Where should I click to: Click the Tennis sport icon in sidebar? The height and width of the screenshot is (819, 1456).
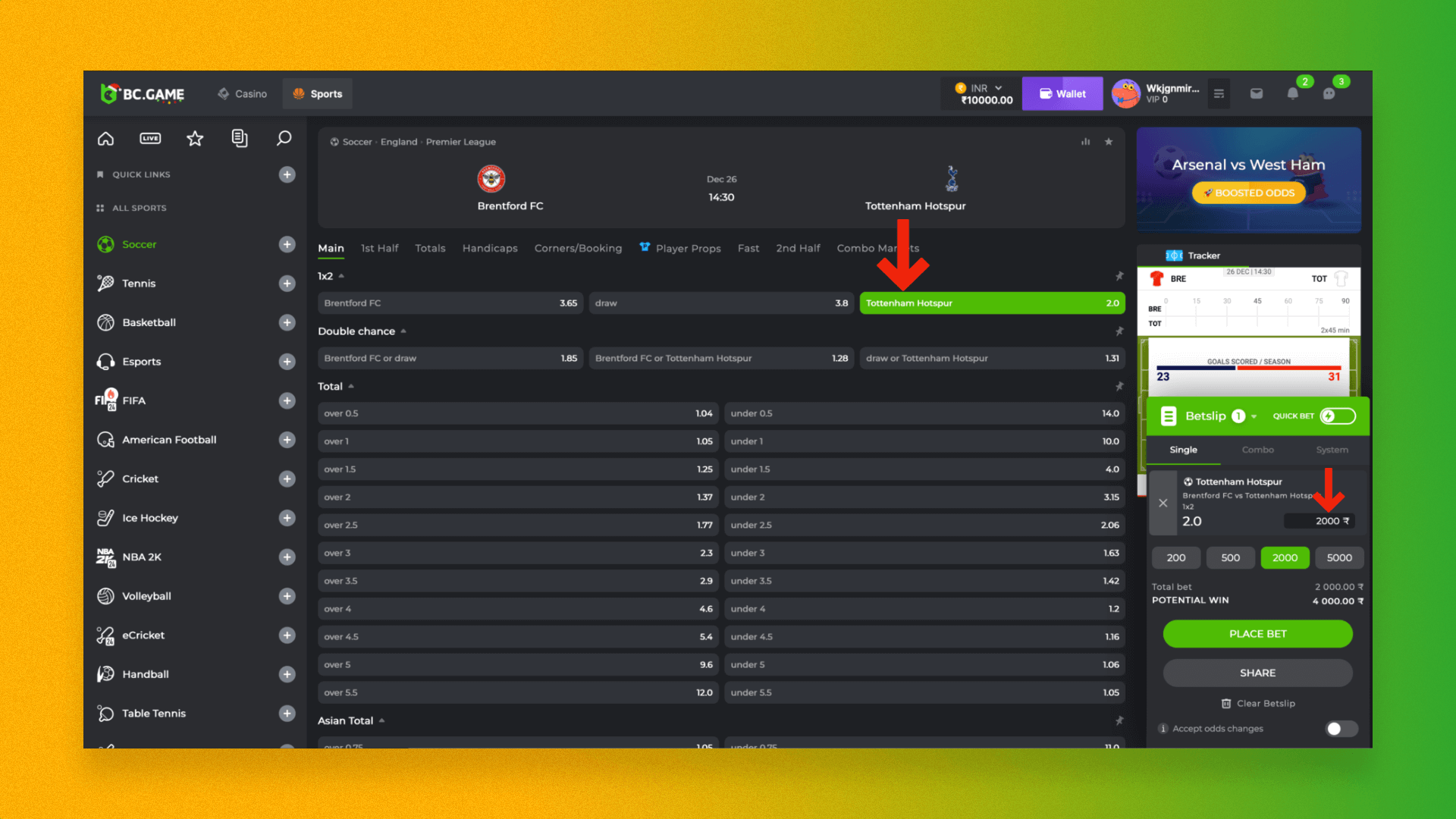point(106,283)
